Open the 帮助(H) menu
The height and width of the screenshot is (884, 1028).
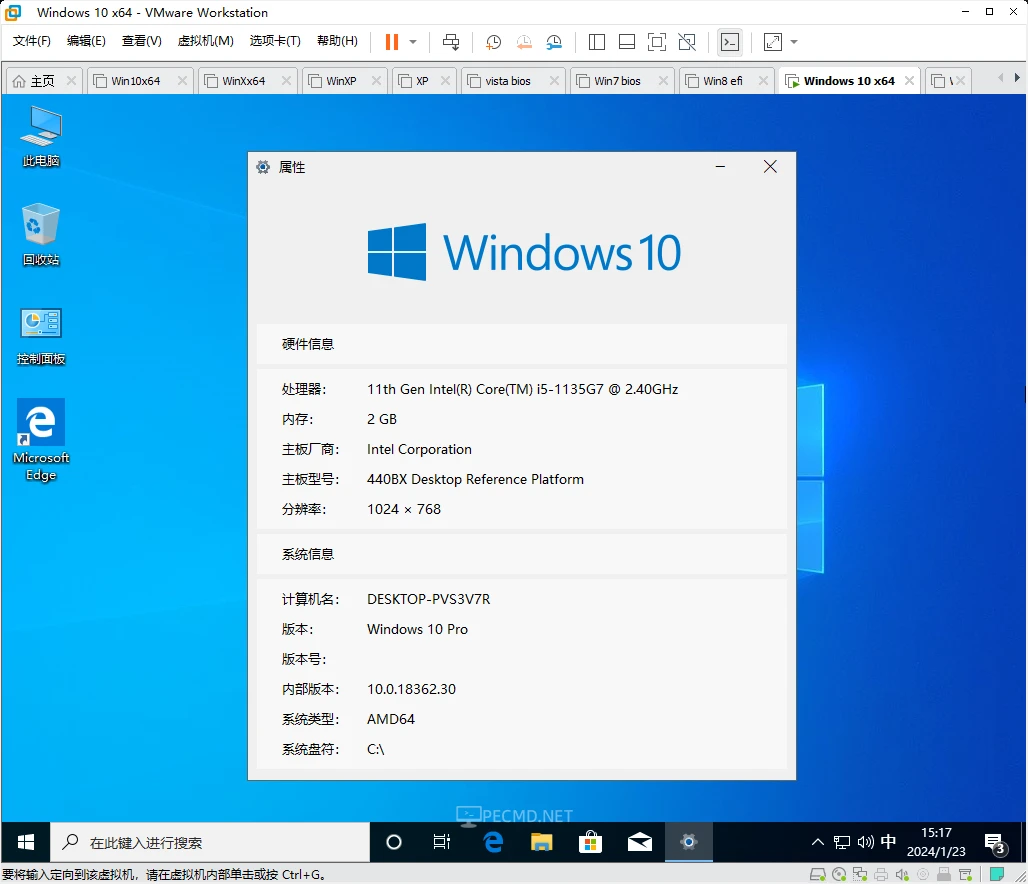coord(337,41)
